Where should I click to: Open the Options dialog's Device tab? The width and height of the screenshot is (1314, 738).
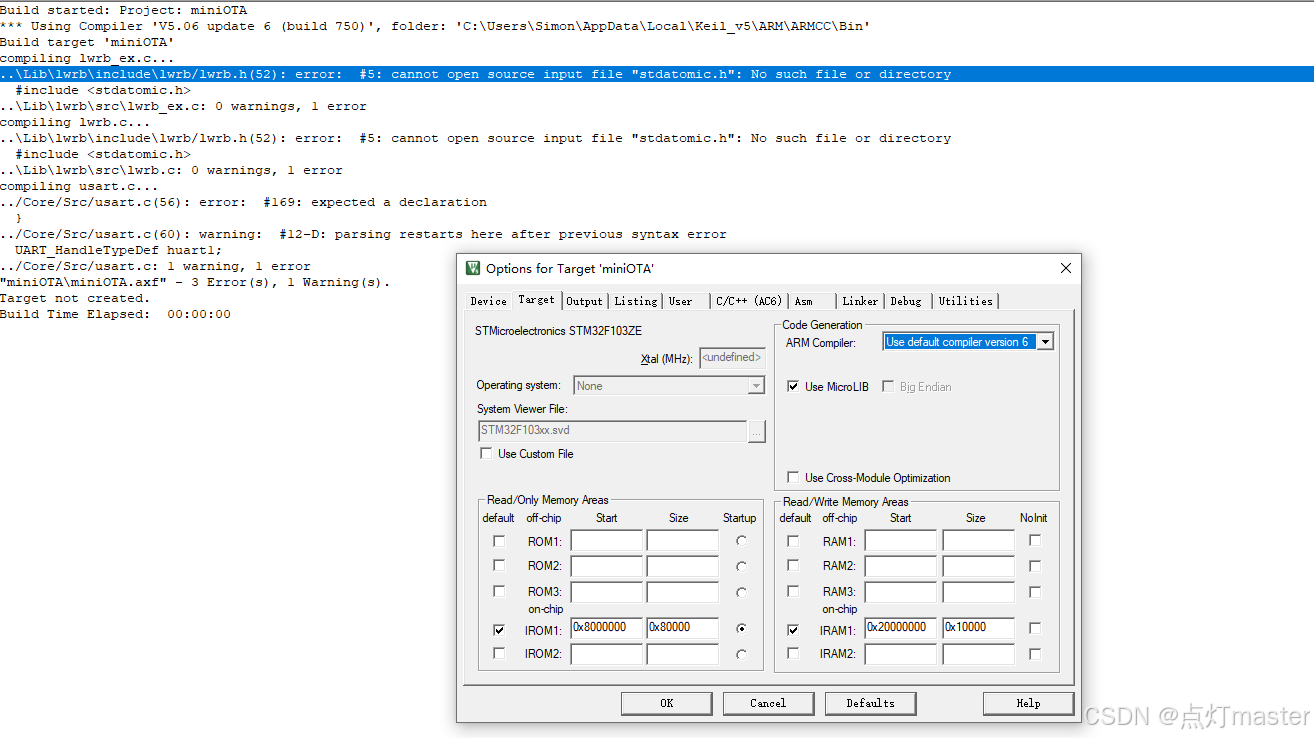pyautogui.click(x=488, y=301)
